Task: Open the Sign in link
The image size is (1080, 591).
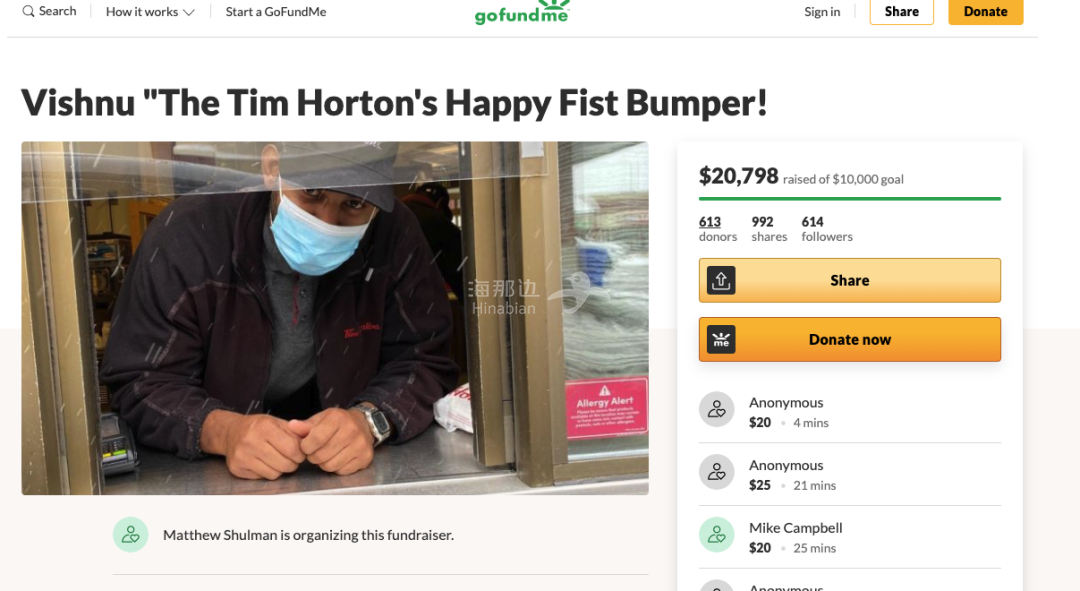Action: [822, 12]
